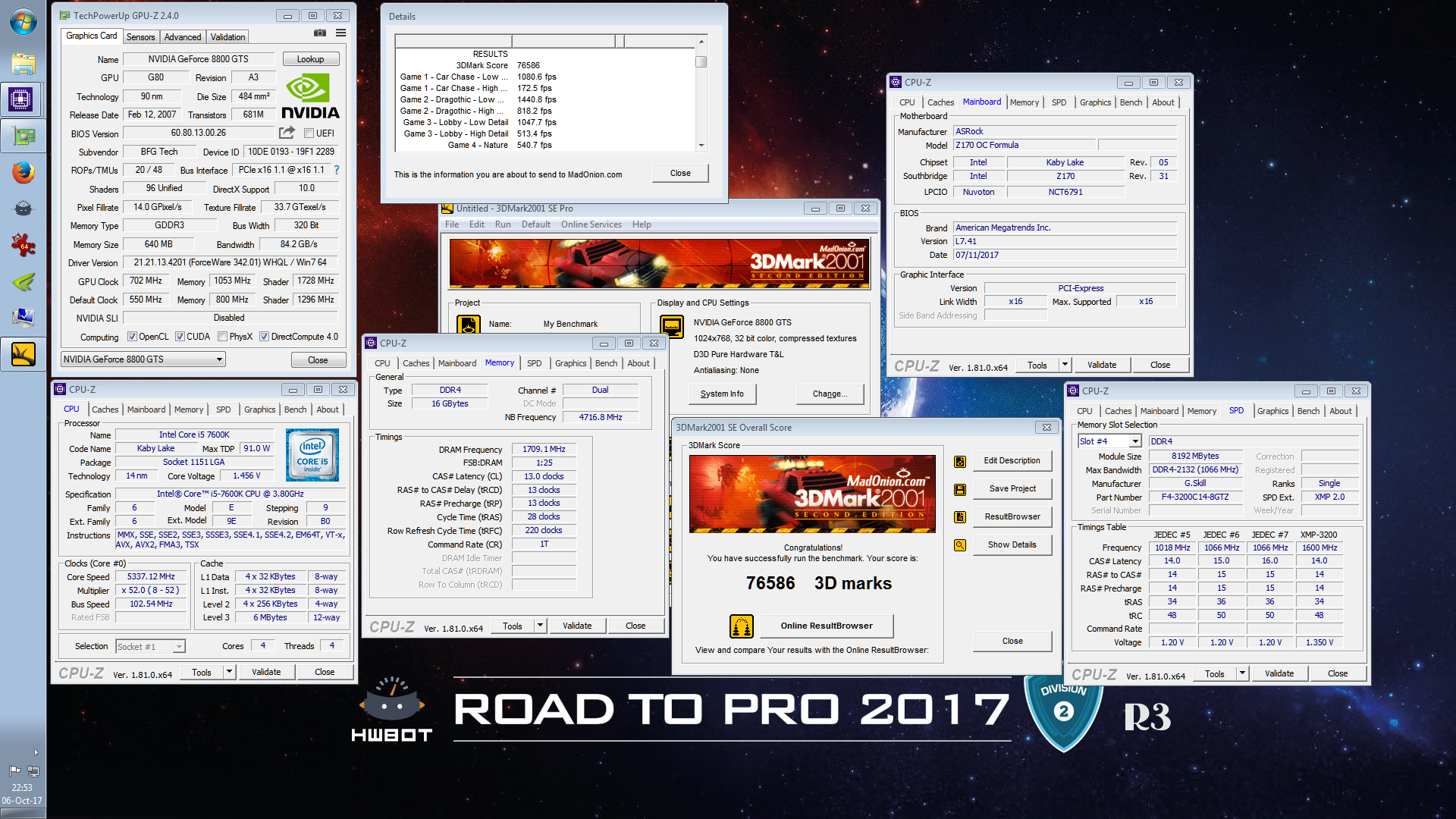Open the Slot #4 memory slot dropdown
The width and height of the screenshot is (1456, 819).
coord(1109,441)
